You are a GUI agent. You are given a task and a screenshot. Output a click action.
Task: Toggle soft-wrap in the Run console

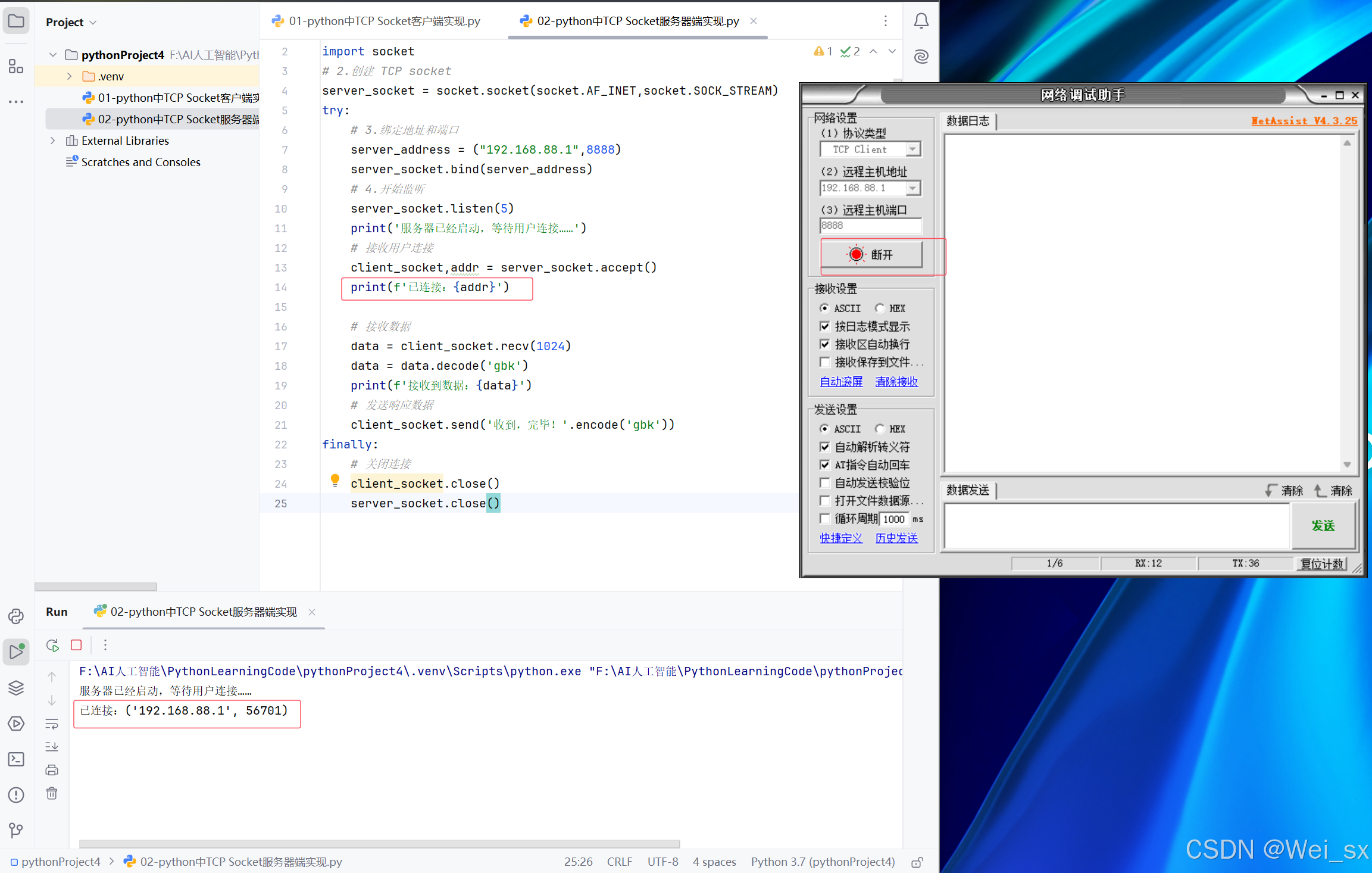[x=52, y=724]
